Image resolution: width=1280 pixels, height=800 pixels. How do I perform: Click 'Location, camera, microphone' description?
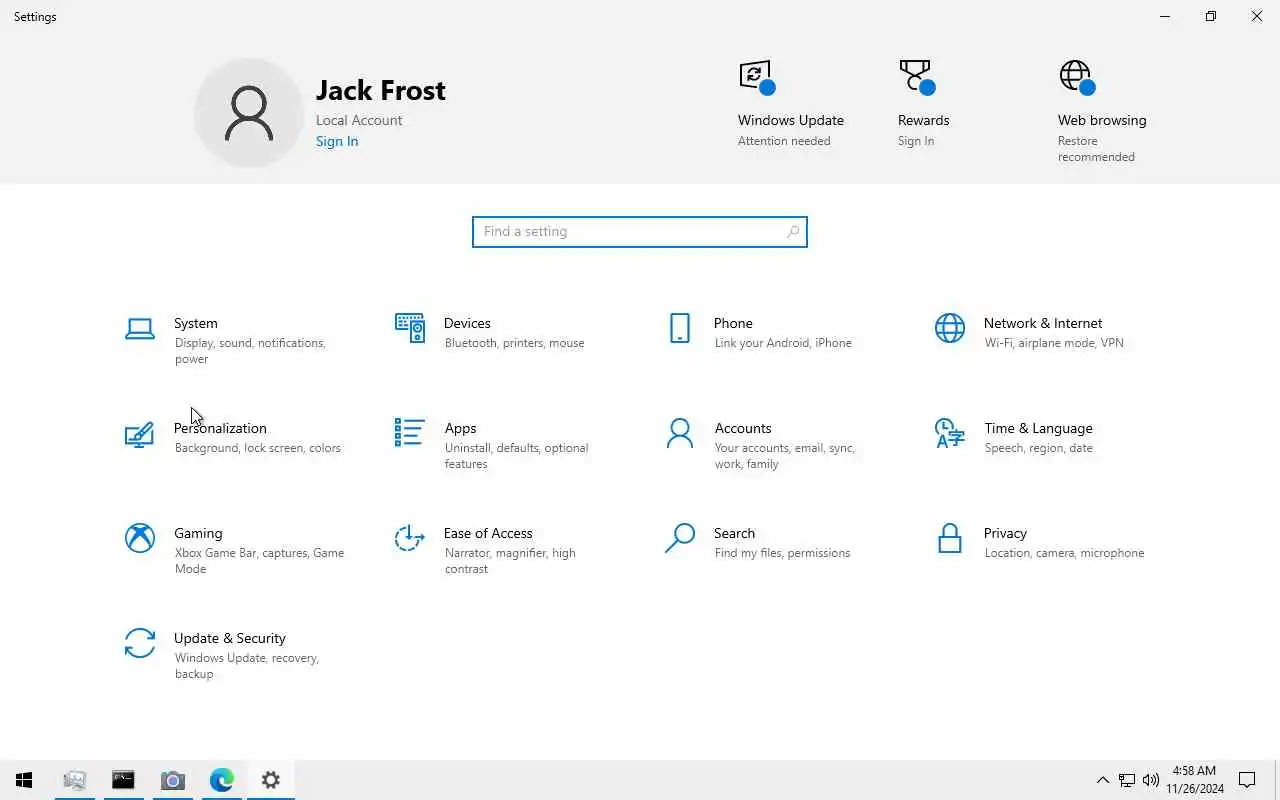1064,553
